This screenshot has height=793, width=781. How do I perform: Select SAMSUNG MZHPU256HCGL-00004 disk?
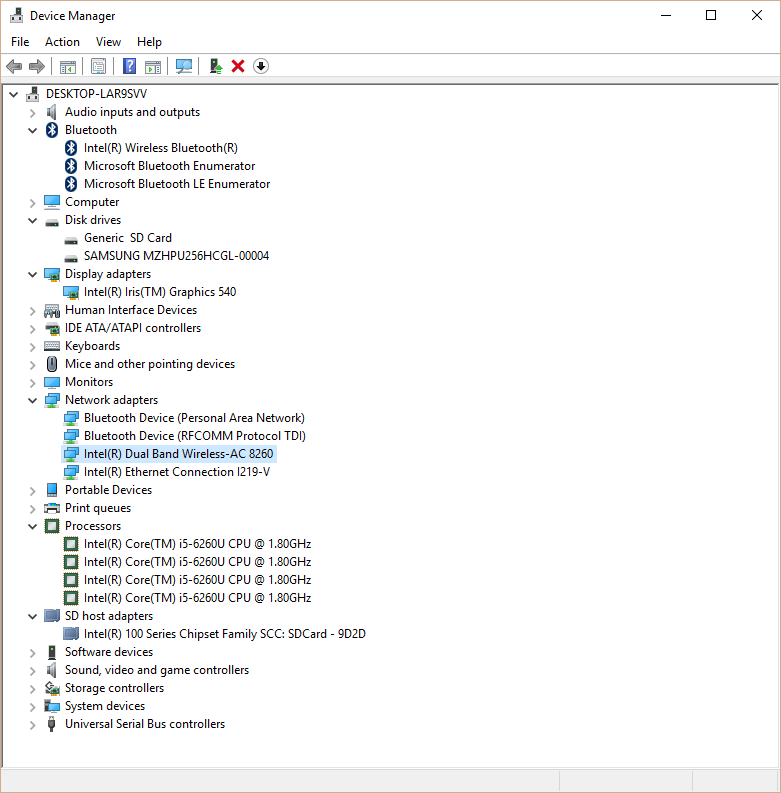coord(177,256)
